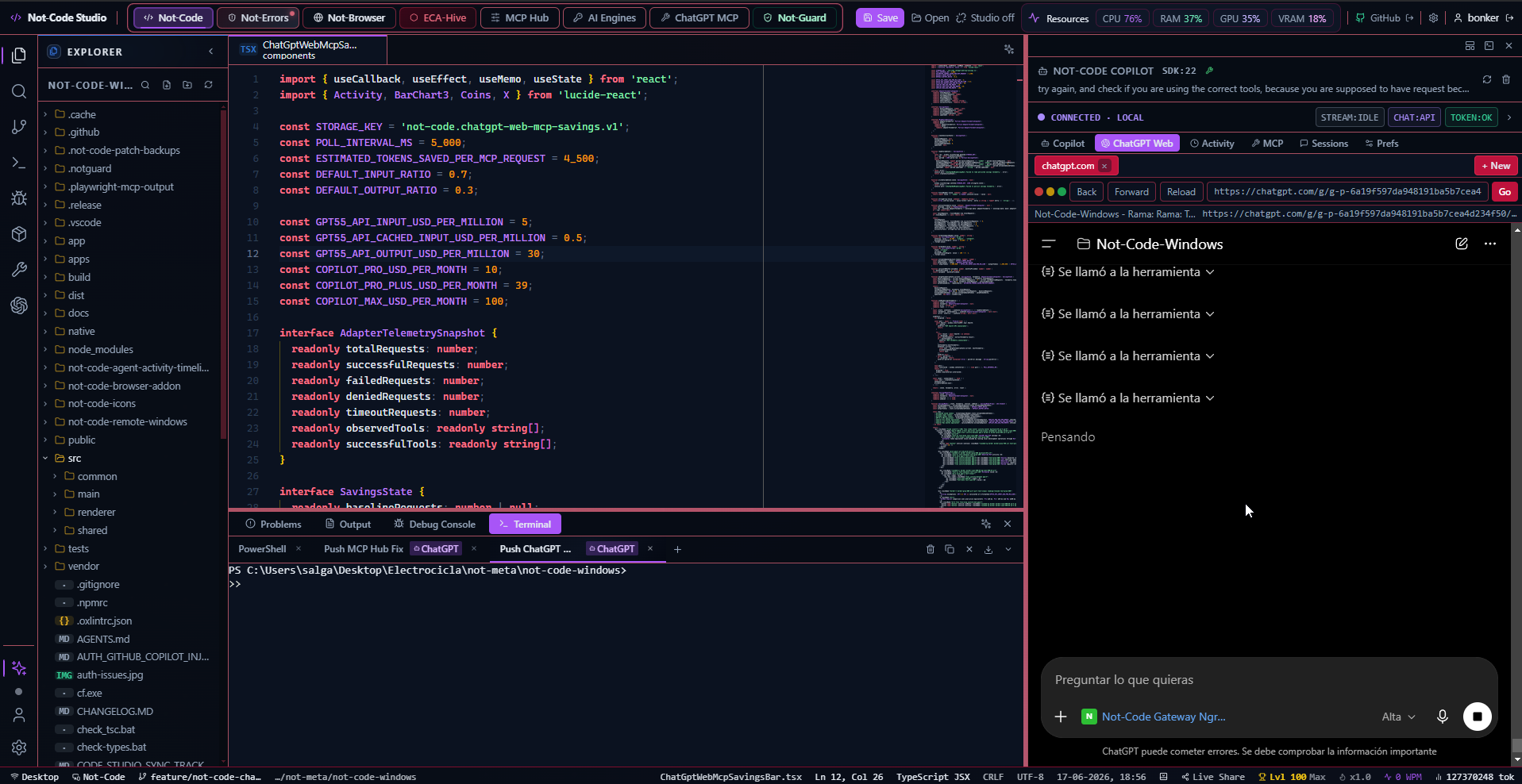
Task: Switch to Not-Errors top tab
Action: click(x=258, y=17)
